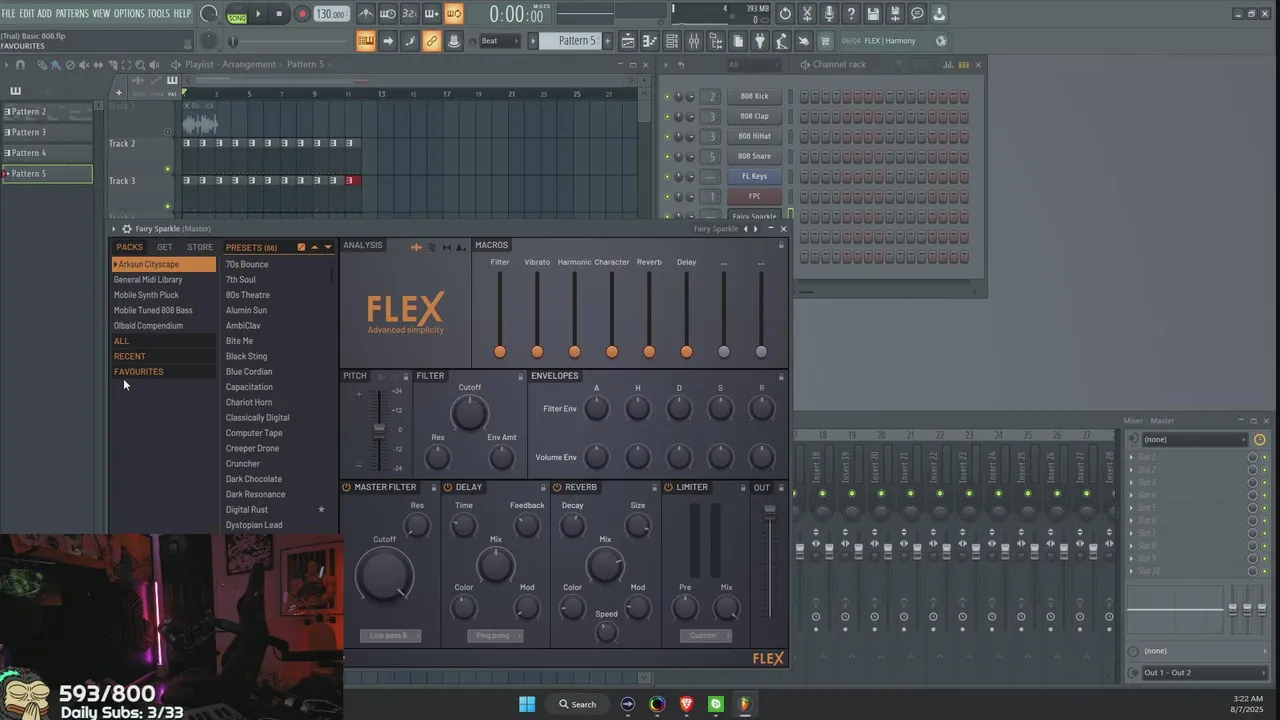Open the TOOLS menu
The height and width of the screenshot is (720, 1280).
[x=159, y=14]
